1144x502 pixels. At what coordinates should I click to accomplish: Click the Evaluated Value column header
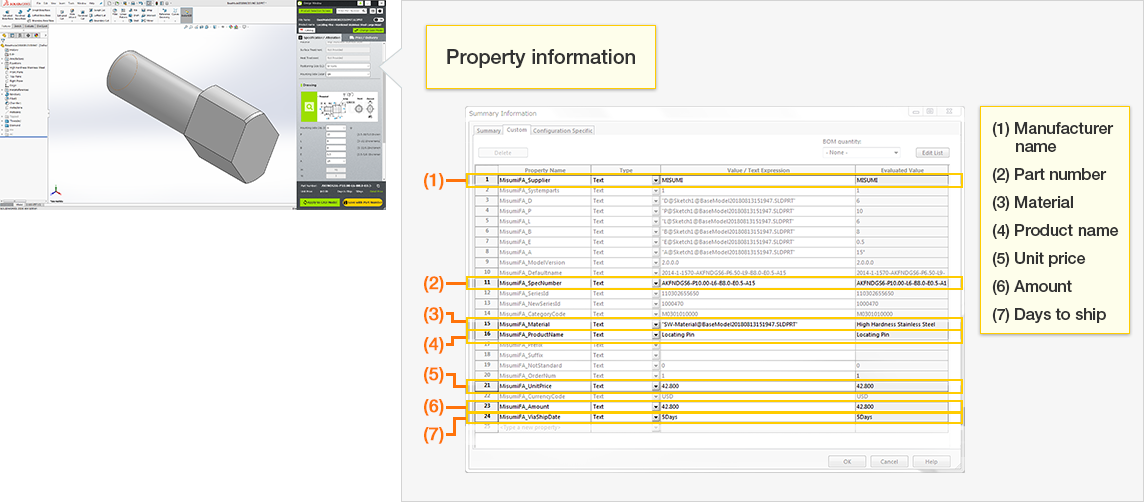coord(902,169)
